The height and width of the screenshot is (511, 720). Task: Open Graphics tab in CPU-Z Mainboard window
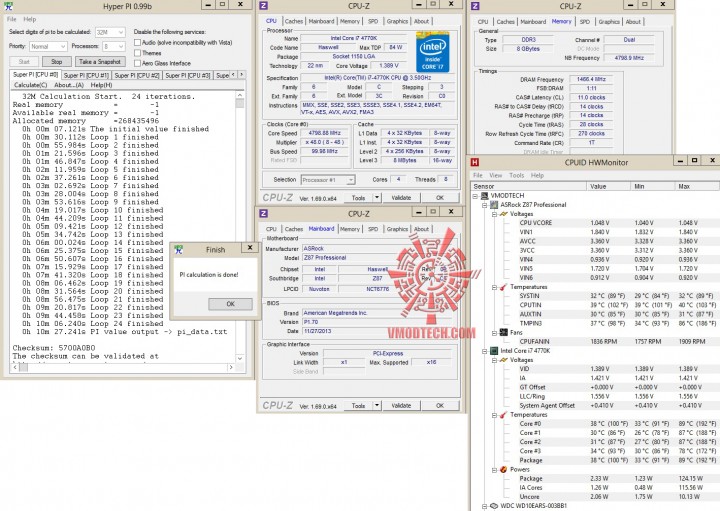397,229
